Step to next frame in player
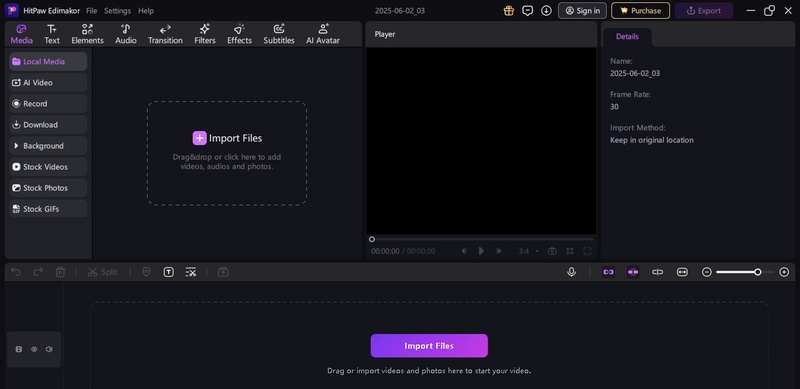Image resolution: width=800 pixels, height=389 pixels. pyautogui.click(x=498, y=251)
